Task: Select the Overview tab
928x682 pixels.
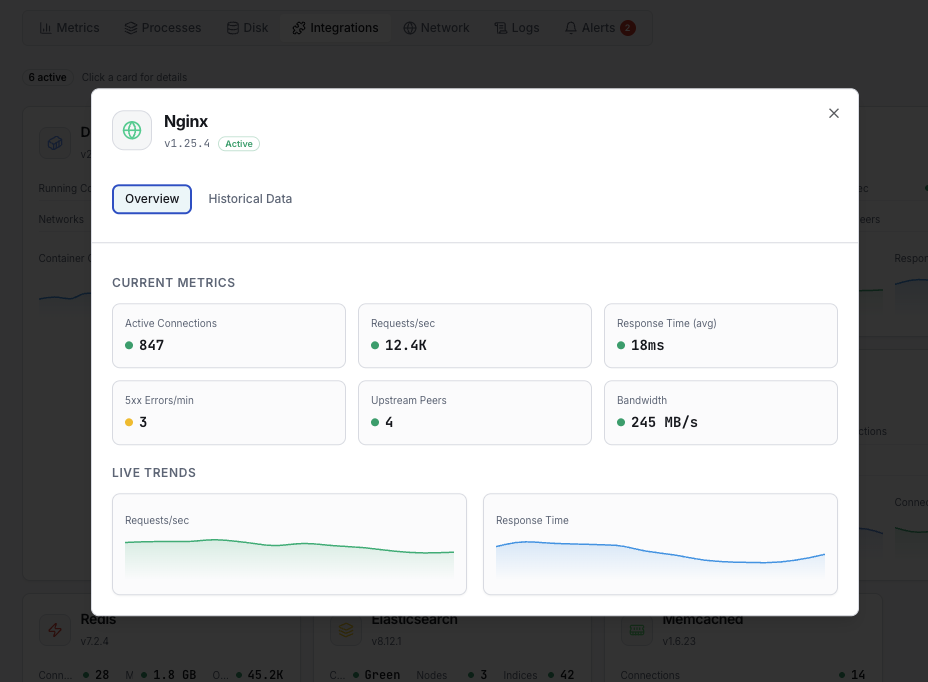Action: coord(151,198)
